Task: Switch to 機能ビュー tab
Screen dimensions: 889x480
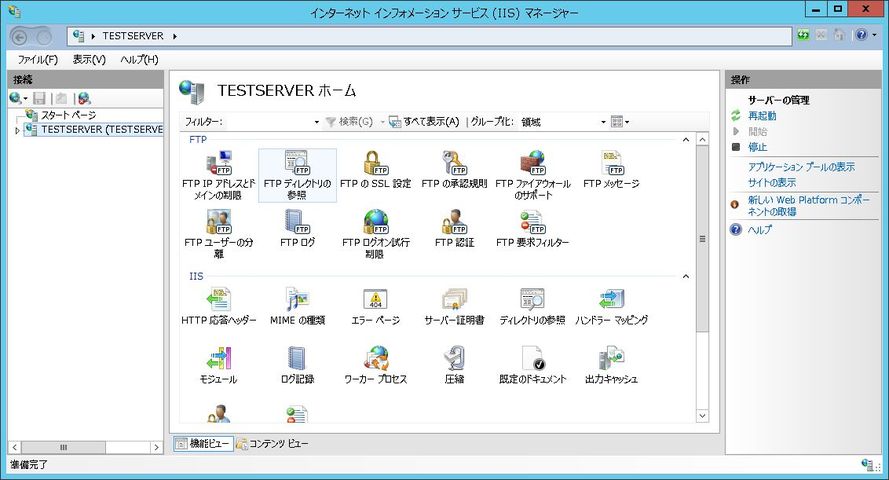Action: [203, 444]
